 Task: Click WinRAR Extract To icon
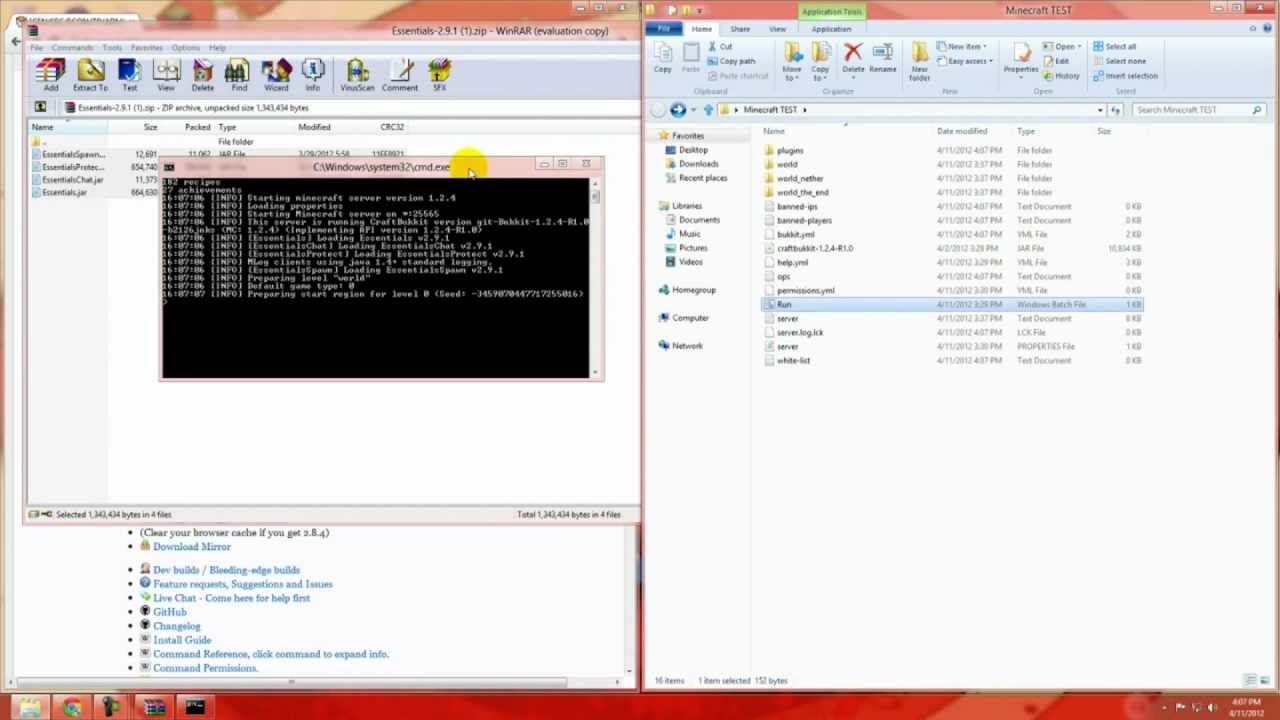pos(90,75)
